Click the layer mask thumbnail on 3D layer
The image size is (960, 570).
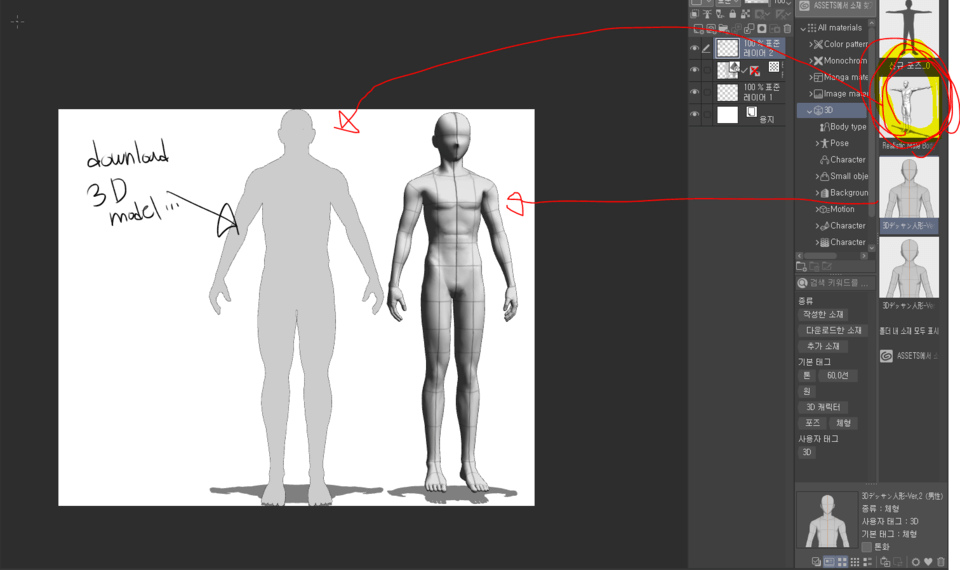[x=774, y=67]
